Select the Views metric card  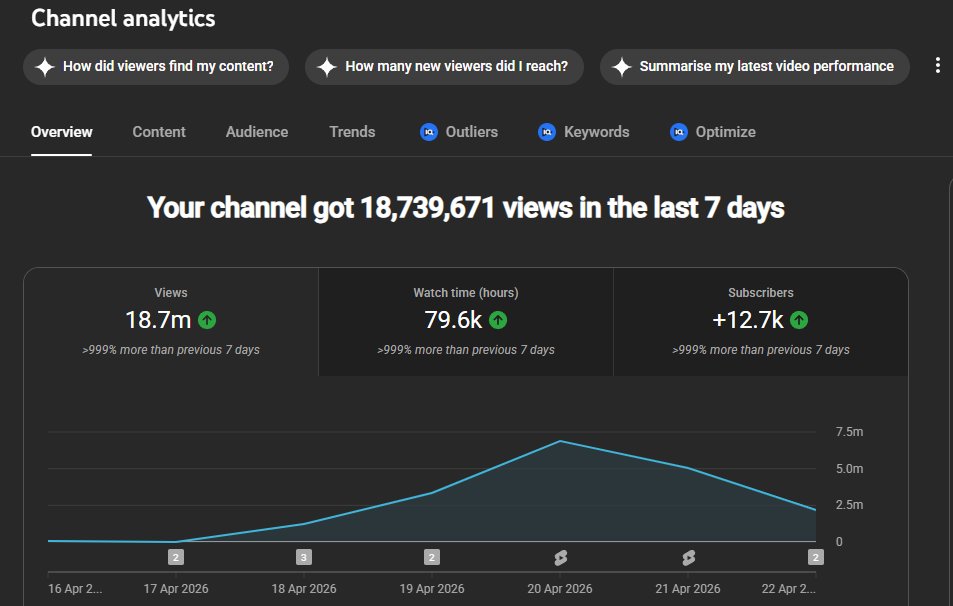coord(171,322)
